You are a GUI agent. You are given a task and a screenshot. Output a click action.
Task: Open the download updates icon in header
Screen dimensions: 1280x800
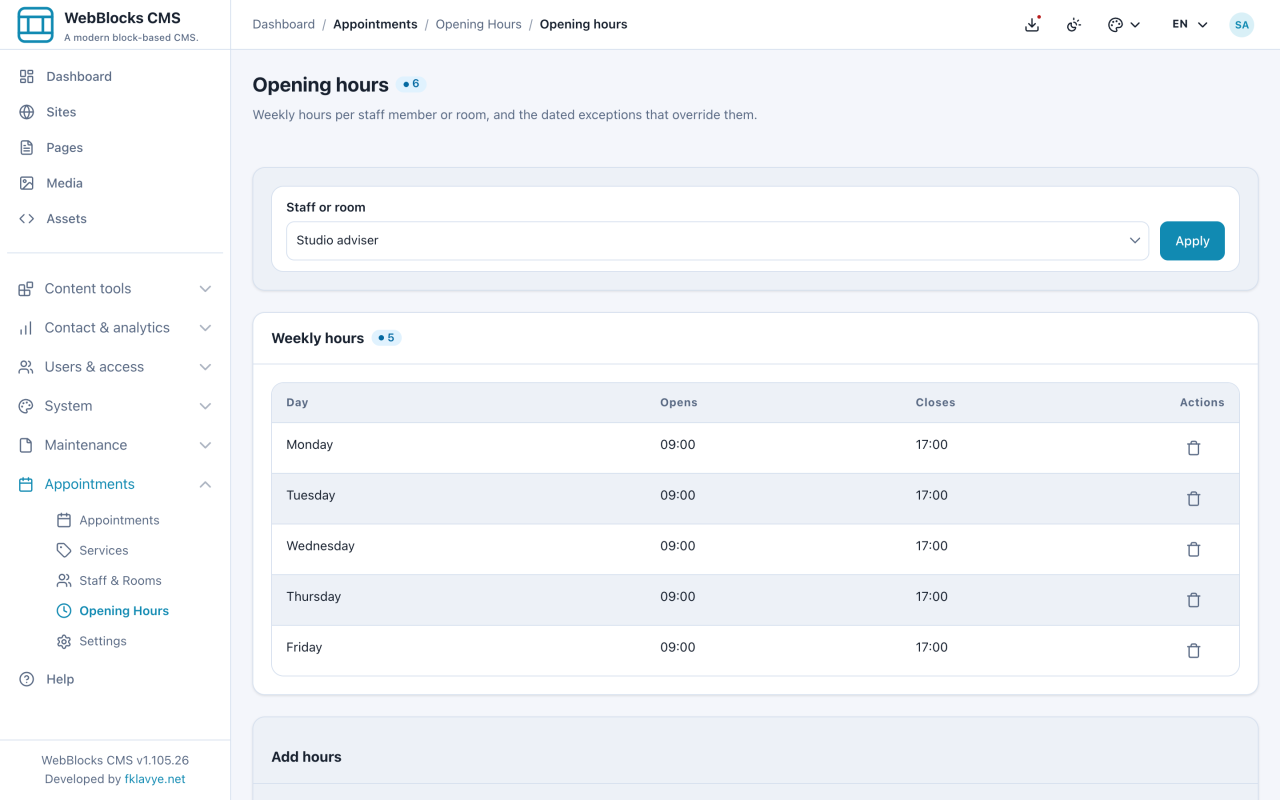pos(1033,25)
